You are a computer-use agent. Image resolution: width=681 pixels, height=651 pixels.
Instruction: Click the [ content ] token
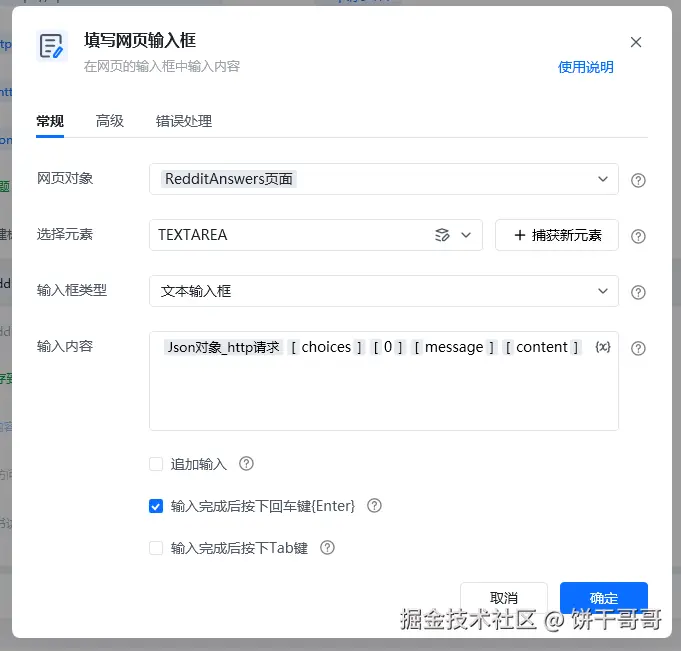[542, 347]
